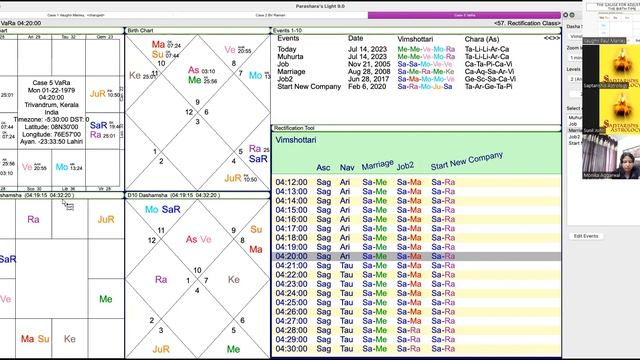Click the Vimshottari heading in Rectification Tool

click(296, 140)
